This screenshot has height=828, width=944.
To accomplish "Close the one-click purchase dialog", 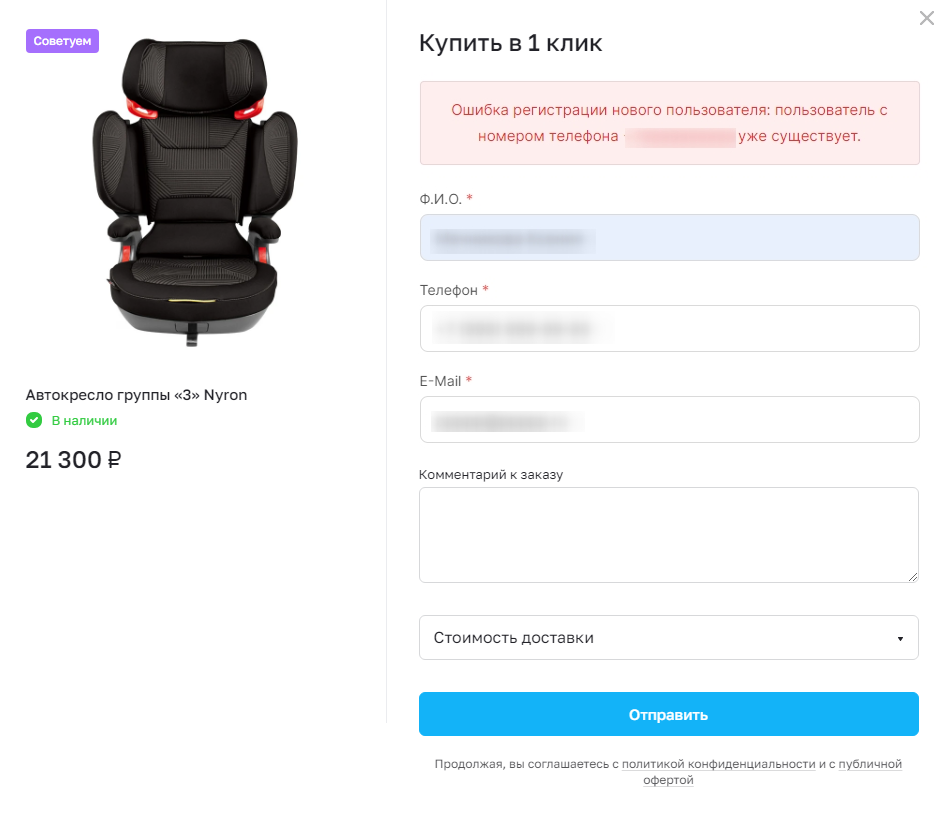I will (927, 18).
